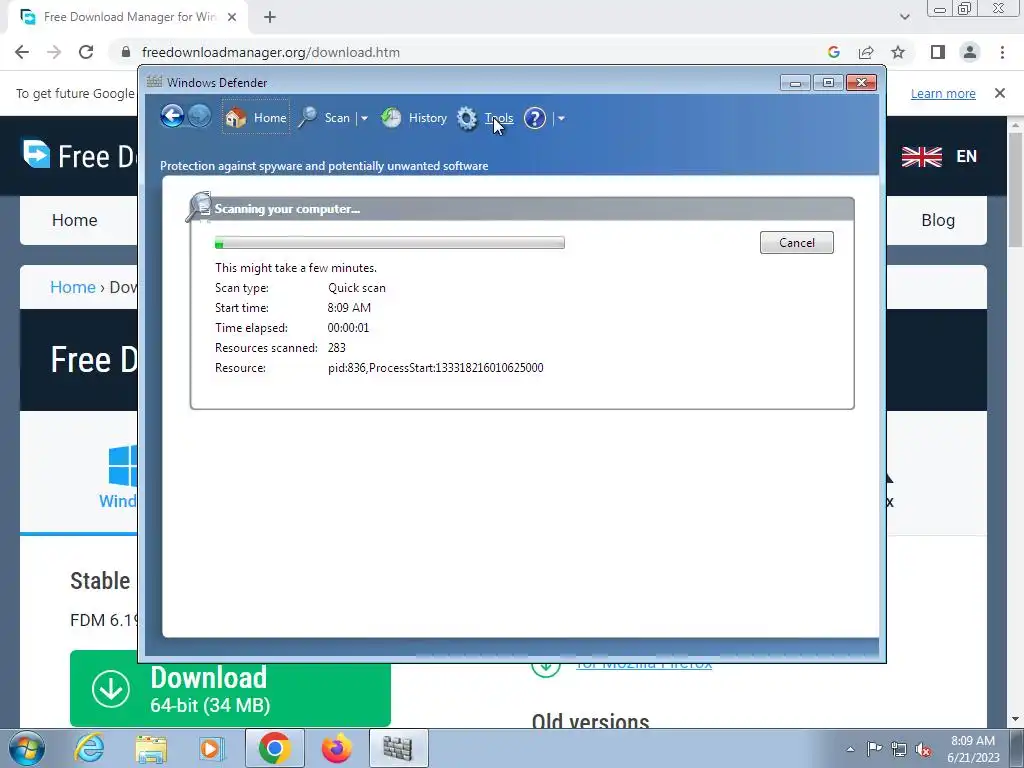Image resolution: width=1024 pixels, height=768 pixels.
Task: Open Chrome tab search chevron
Action: [904, 17]
